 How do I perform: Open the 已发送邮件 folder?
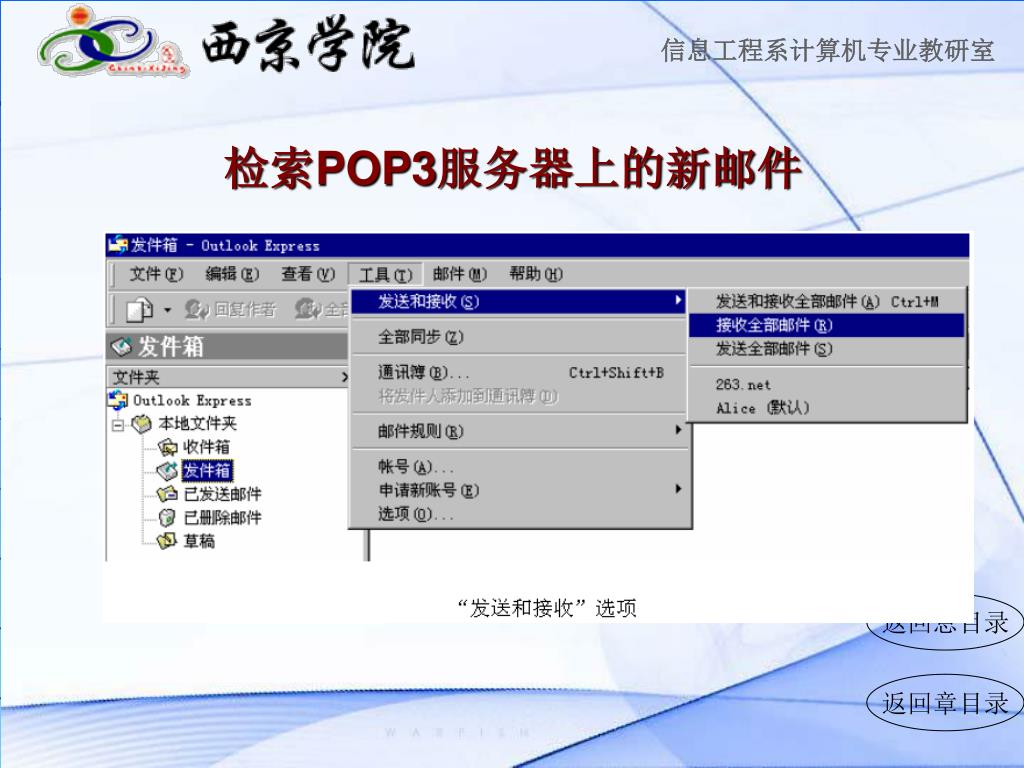pyautogui.click(x=223, y=494)
